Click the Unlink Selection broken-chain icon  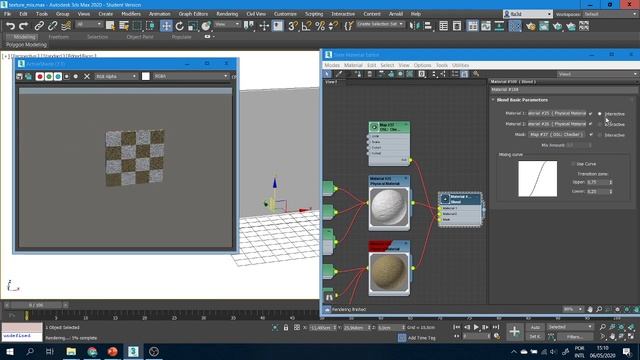[53, 26]
